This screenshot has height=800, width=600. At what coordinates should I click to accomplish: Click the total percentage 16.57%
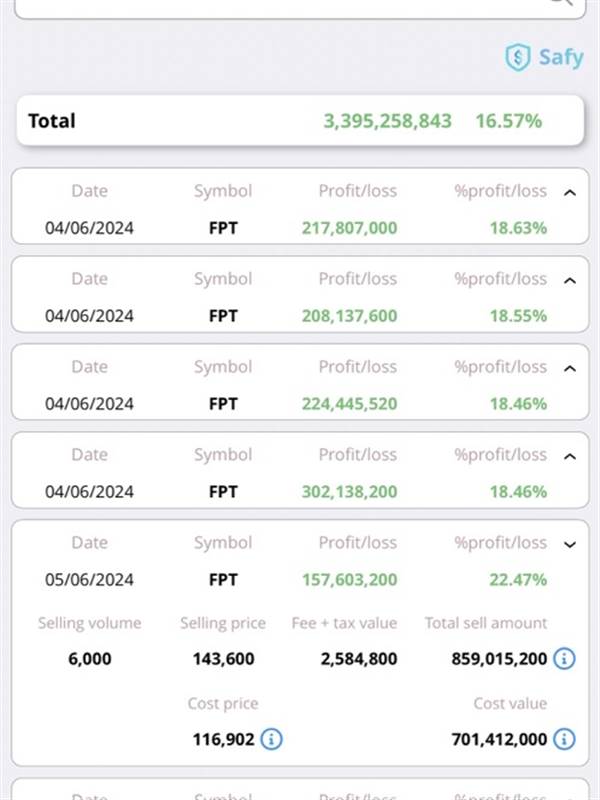pos(509,121)
